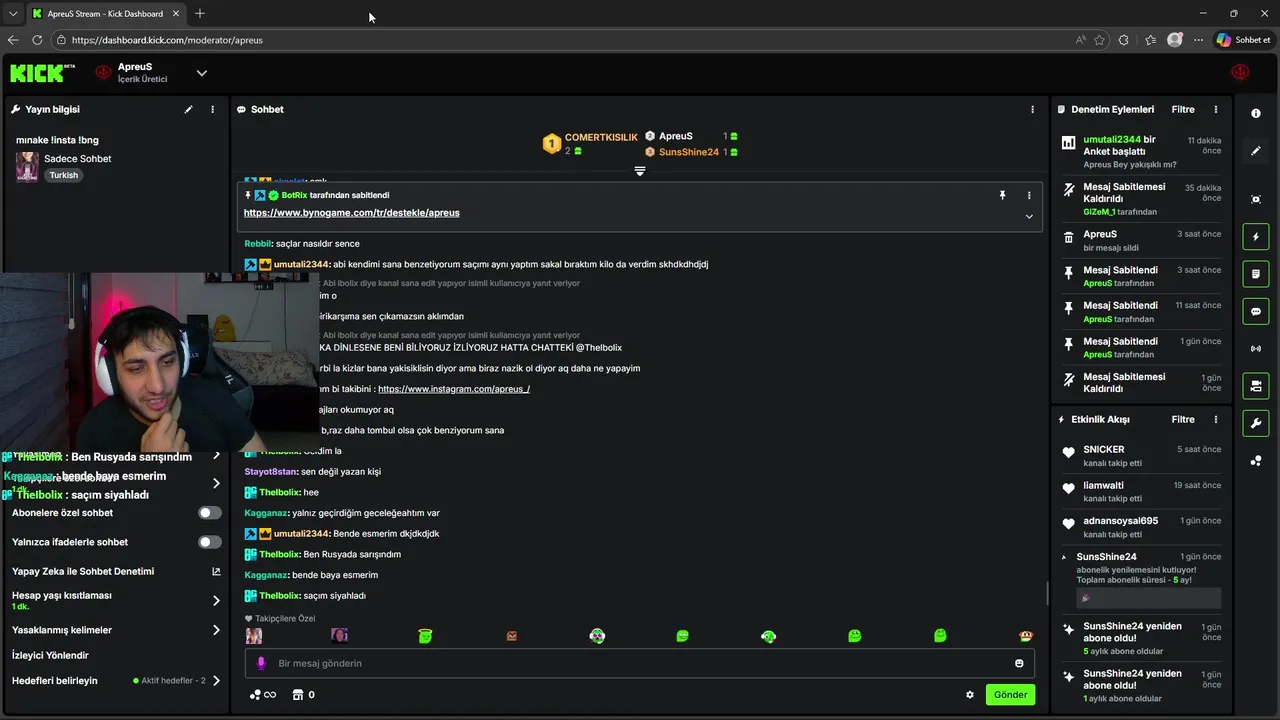Click İzleyici Yönlendir menu item
This screenshot has height=720, width=1280.
pos(50,656)
